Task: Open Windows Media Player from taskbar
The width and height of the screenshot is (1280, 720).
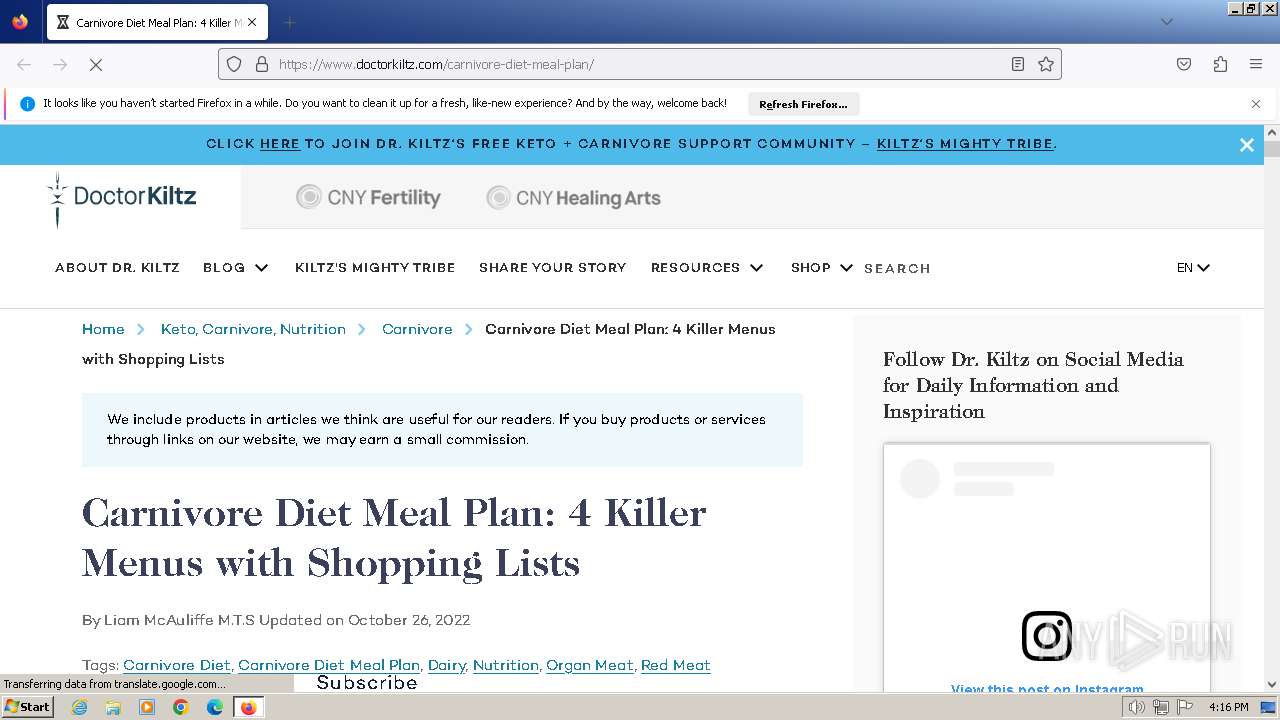Action: pos(147,707)
